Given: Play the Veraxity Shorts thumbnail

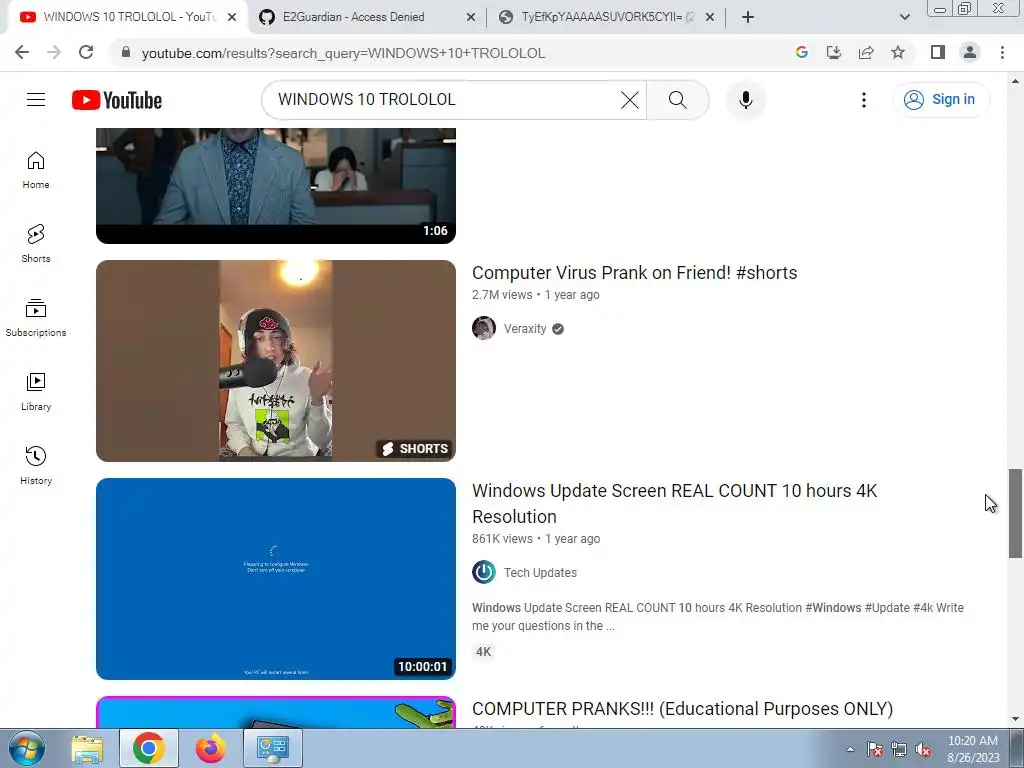Looking at the screenshot, I should 276,360.
